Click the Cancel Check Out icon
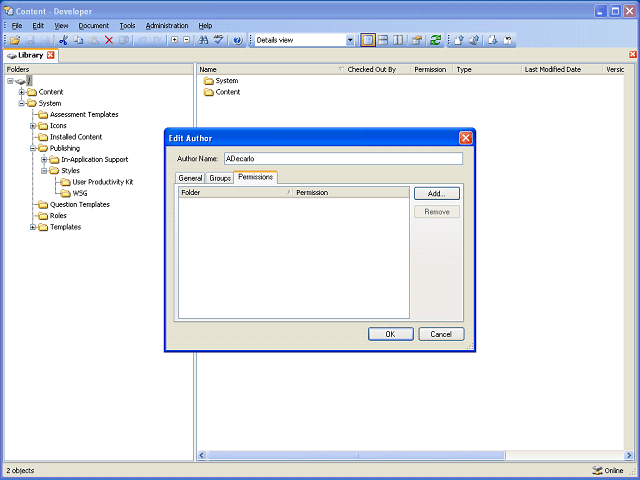The image size is (640, 480). 508,40
